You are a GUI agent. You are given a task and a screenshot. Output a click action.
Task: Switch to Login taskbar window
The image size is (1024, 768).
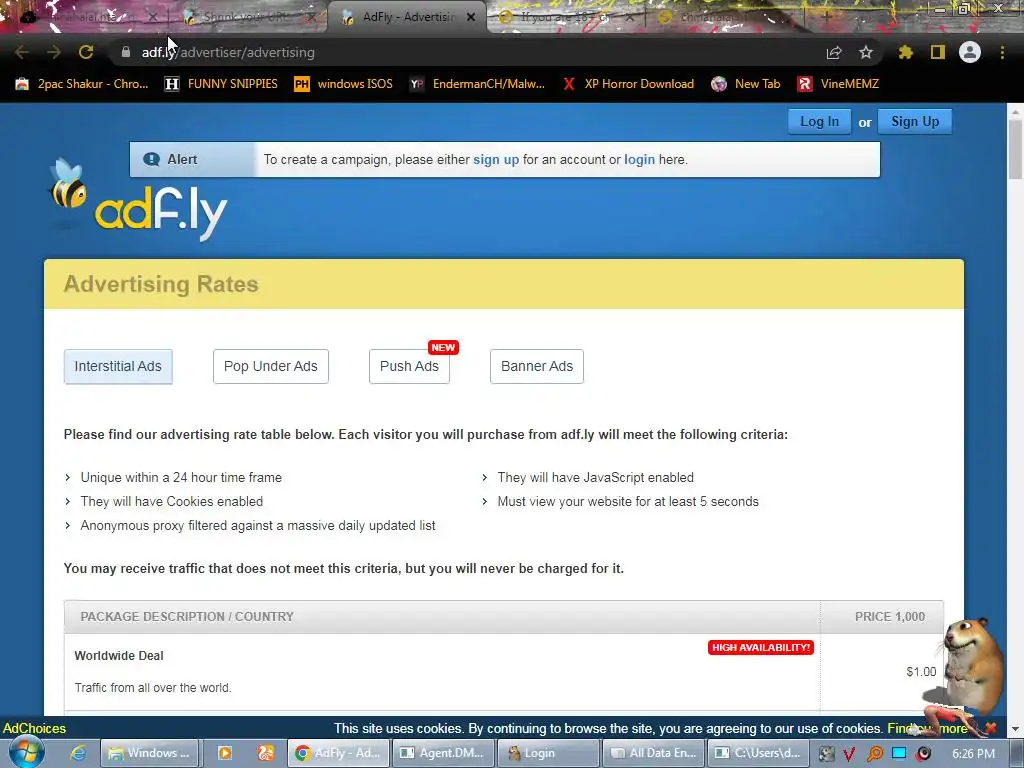[x=548, y=753]
